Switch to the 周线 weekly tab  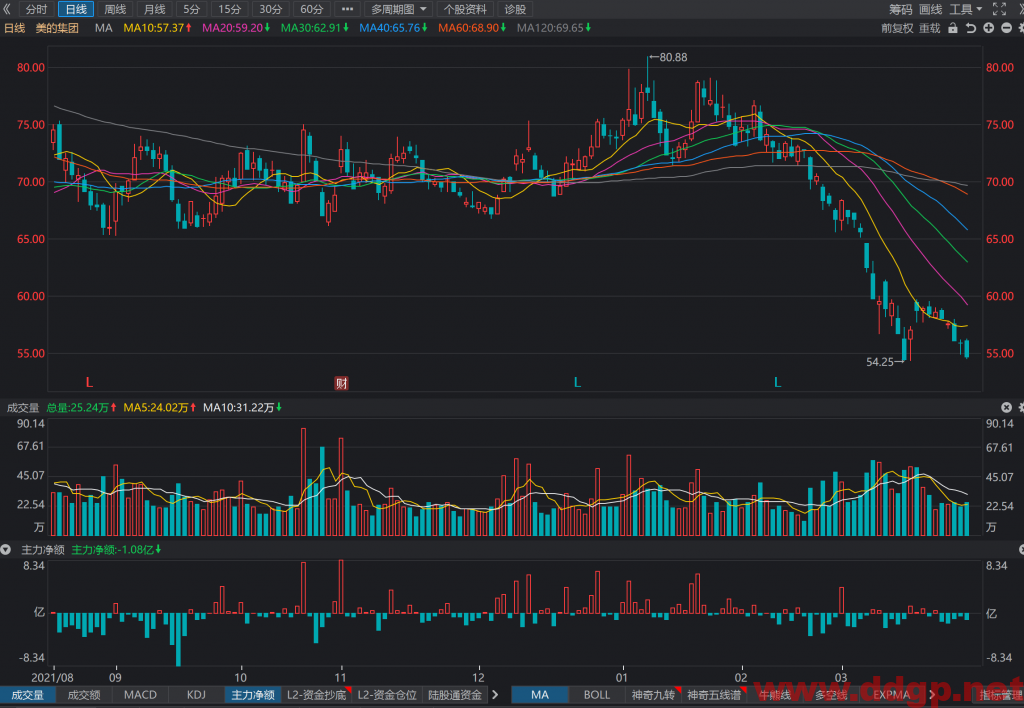[116, 9]
